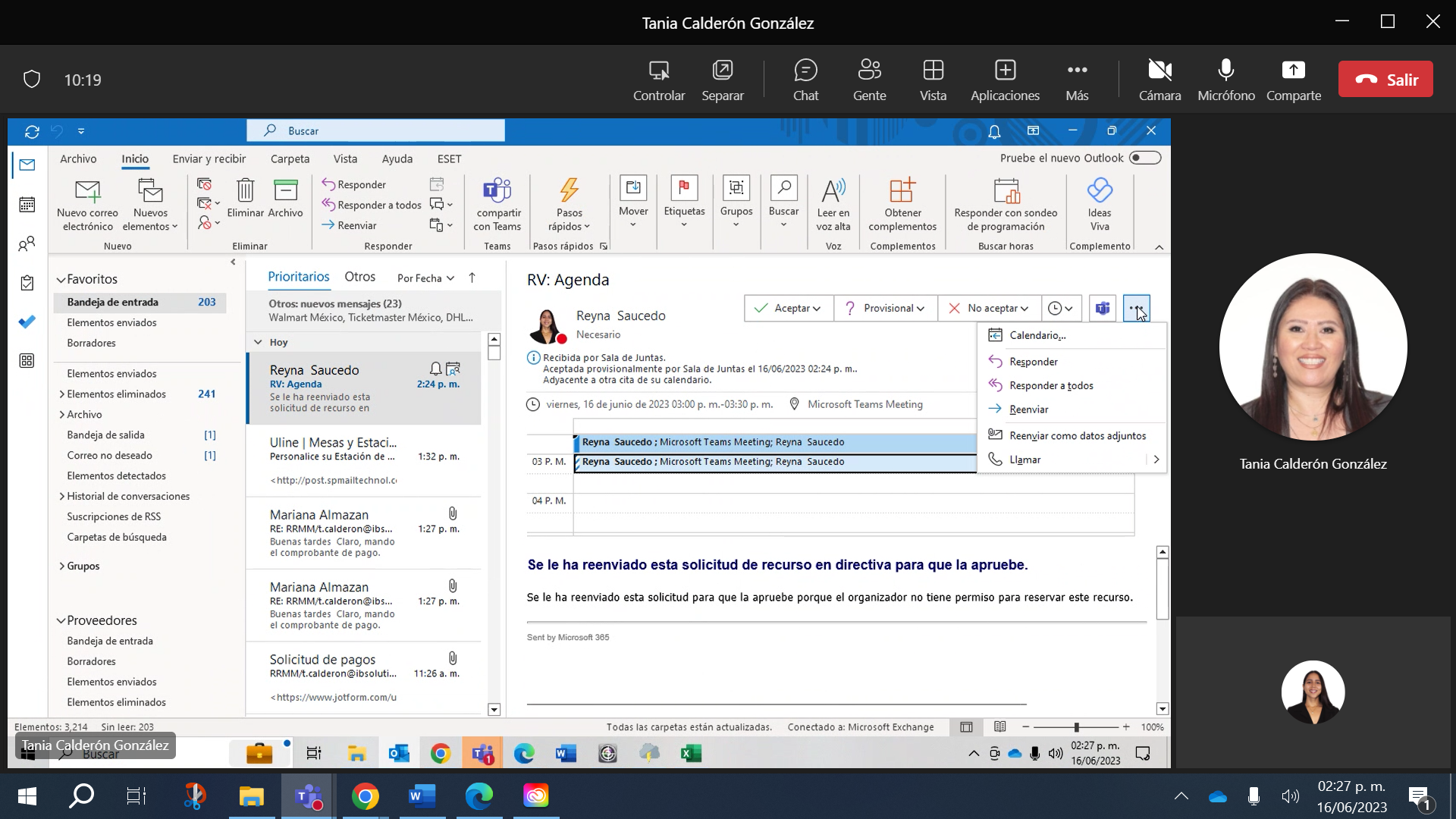Click the Eliminar trash icon

[245, 190]
